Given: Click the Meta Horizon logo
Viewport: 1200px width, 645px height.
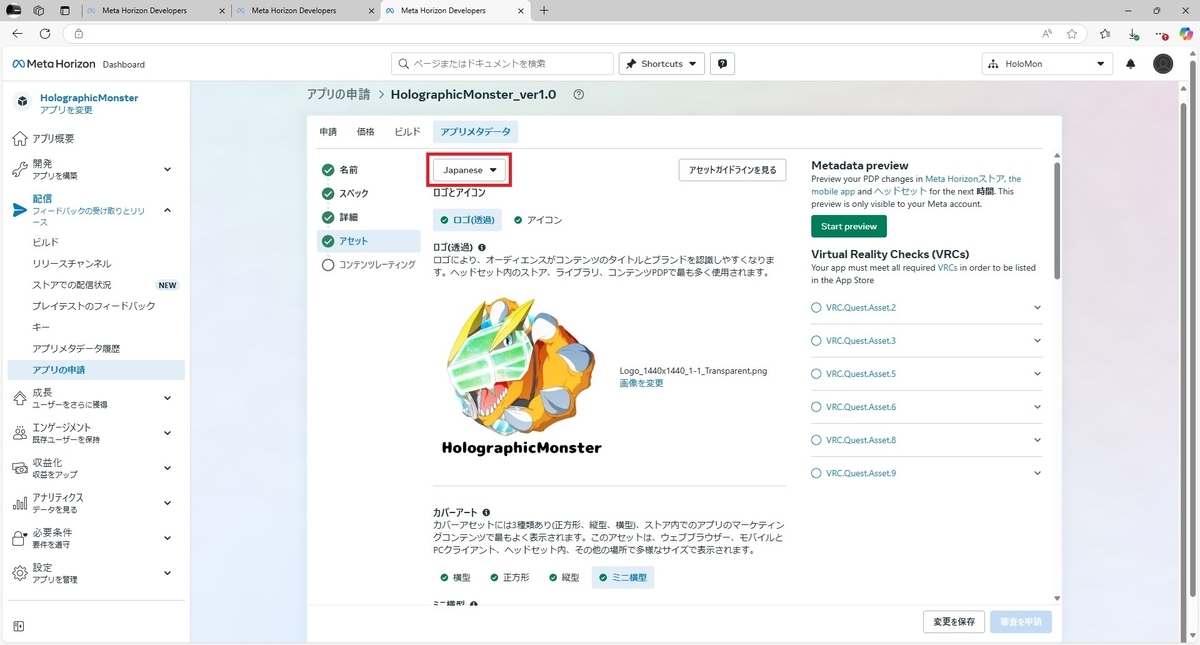Looking at the screenshot, I should click(53, 64).
